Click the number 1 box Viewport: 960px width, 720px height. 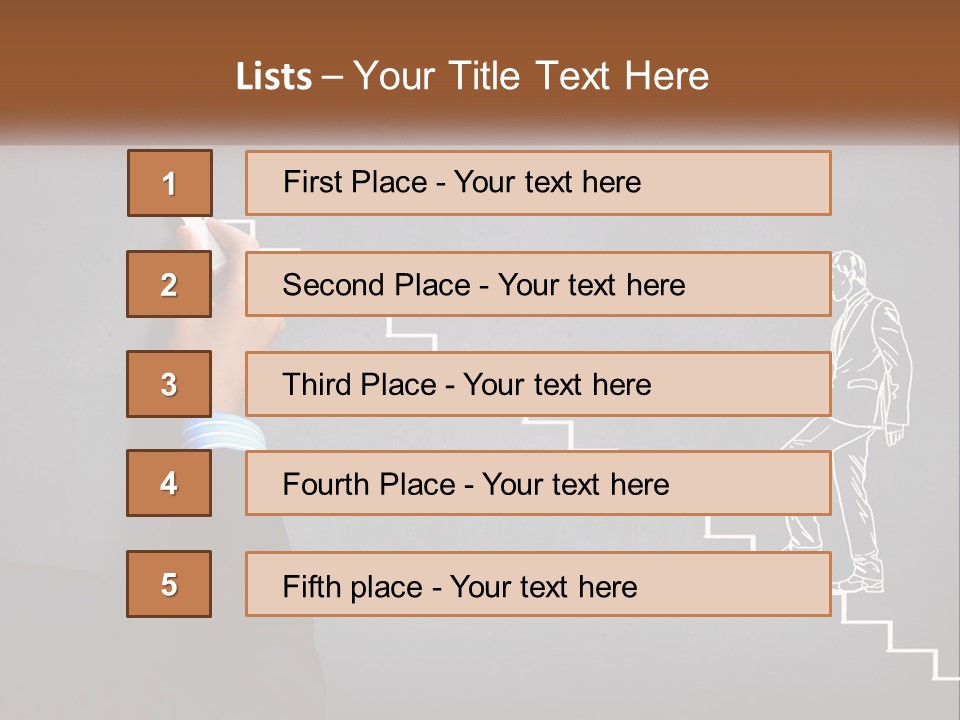[x=169, y=183]
